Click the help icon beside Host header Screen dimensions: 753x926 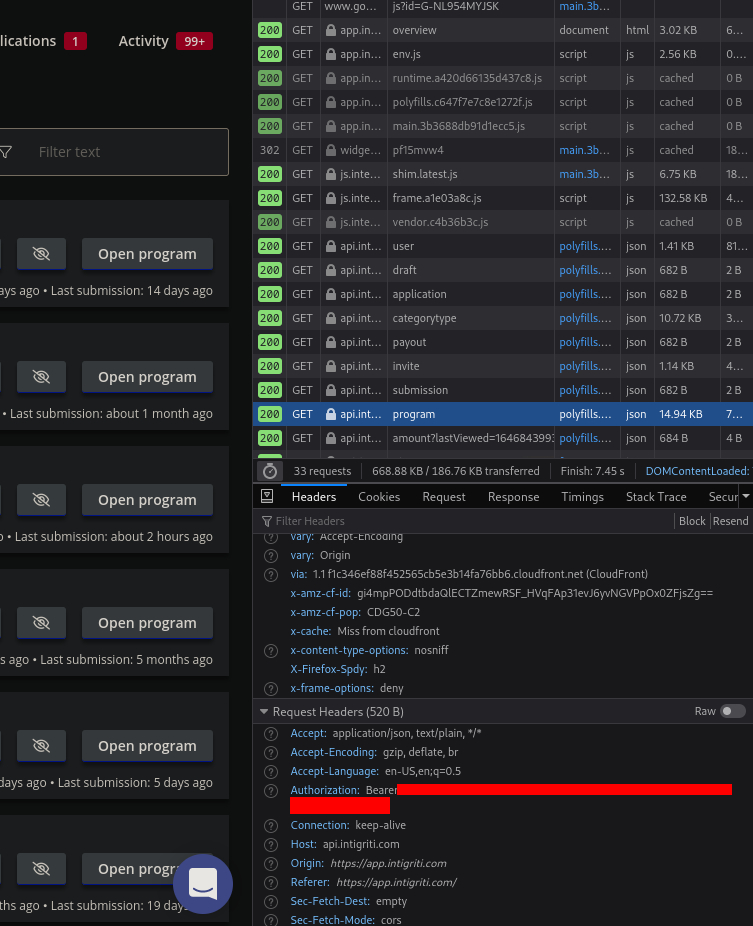point(271,845)
